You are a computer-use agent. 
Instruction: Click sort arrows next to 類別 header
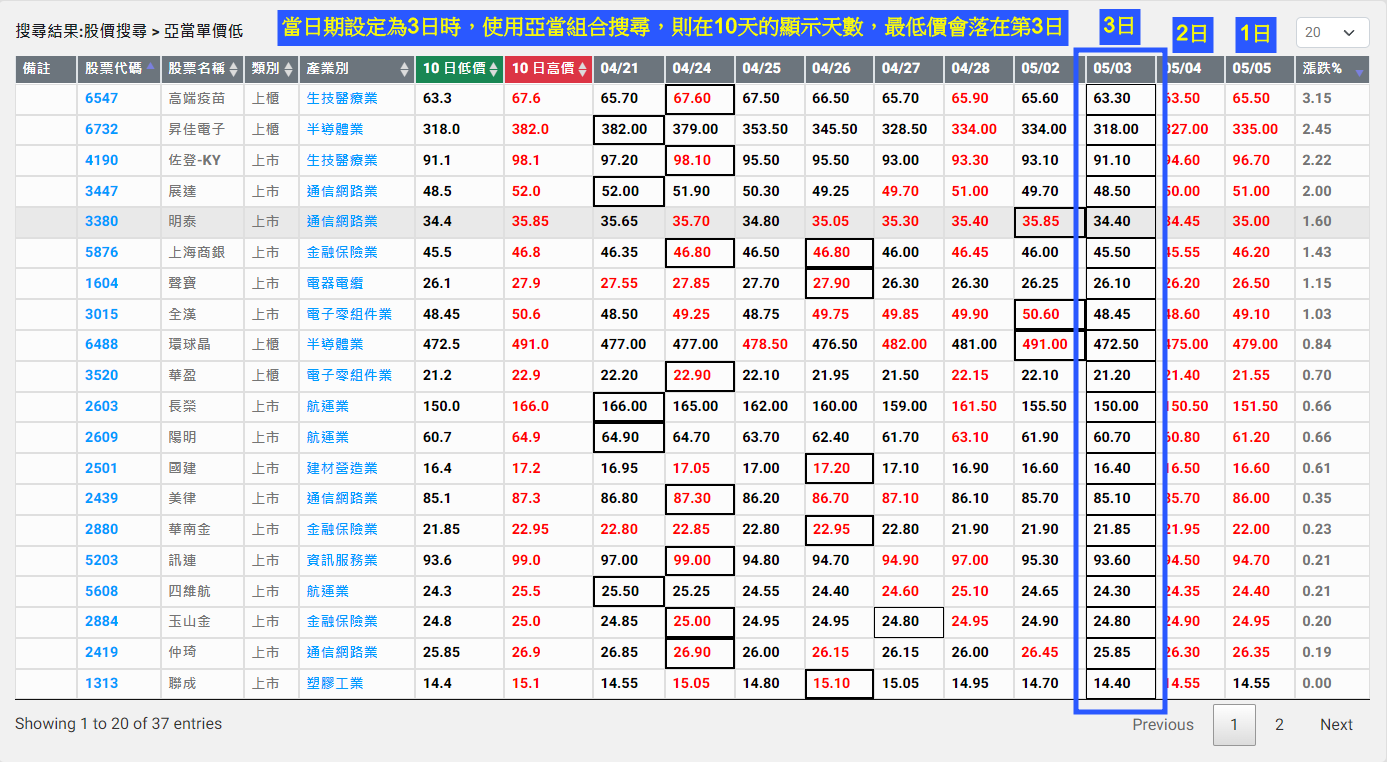point(288,69)
